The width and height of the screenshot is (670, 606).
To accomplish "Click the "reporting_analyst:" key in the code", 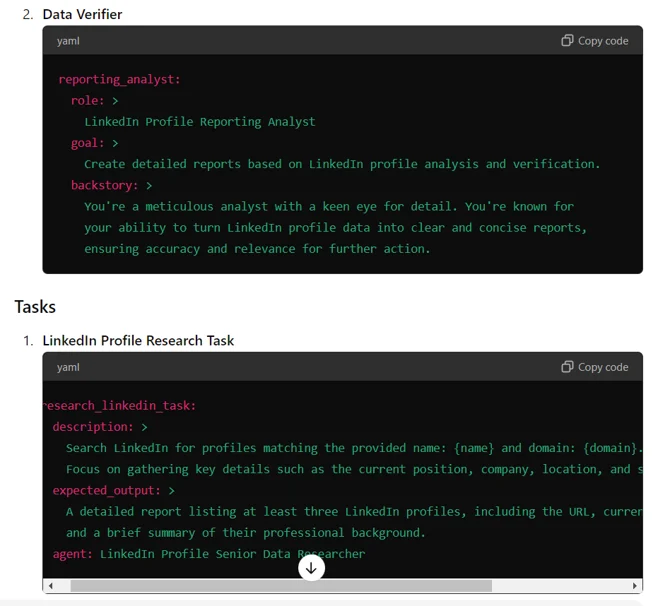I will 119,79.
